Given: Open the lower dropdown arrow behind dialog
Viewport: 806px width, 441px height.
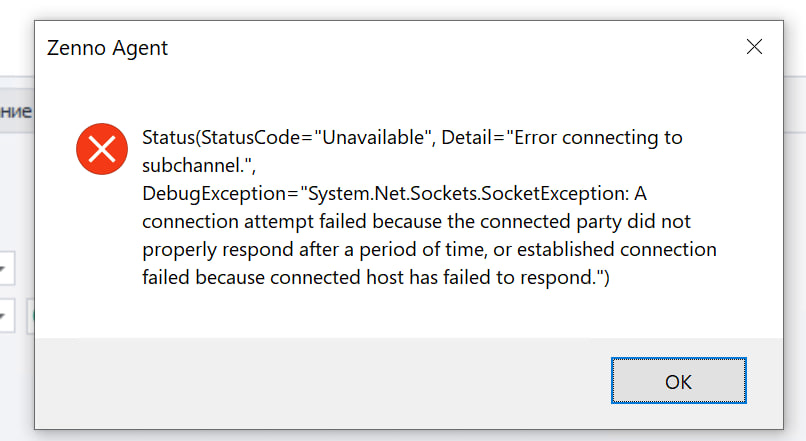Looking at the screenshot, I should point(5,318).
